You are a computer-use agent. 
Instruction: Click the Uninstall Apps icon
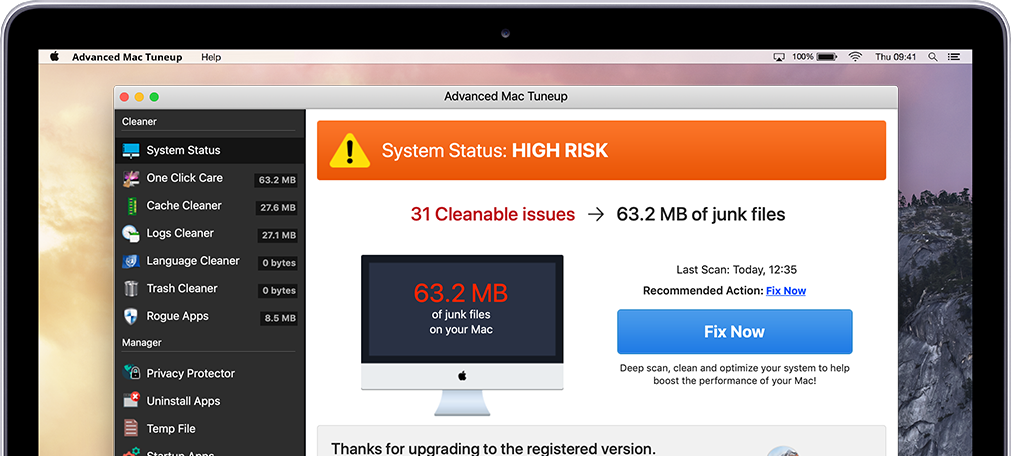click(132, 400)
